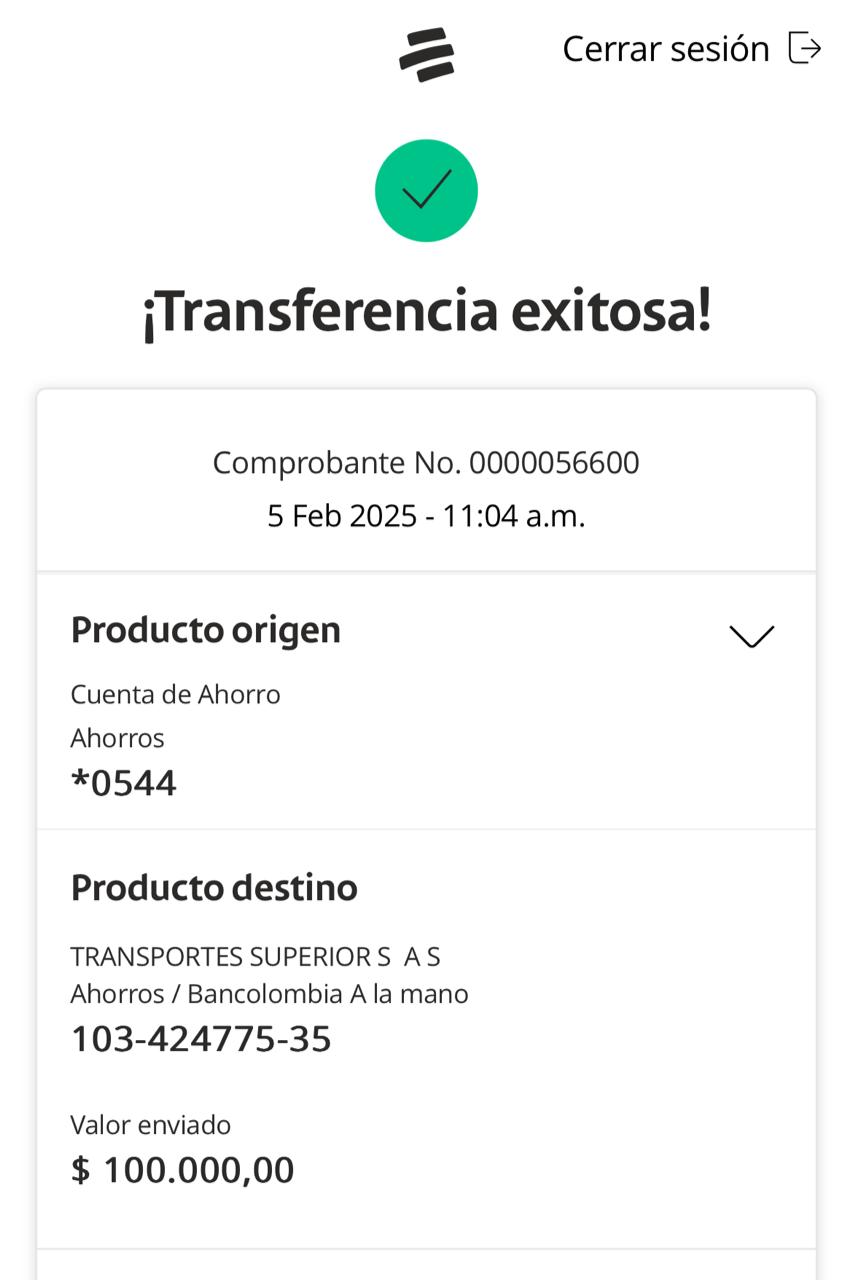The width and height of the screenshot is (853, 1280).
Task: Click the Ahorros label under Cuenta de Ahorro
Action: pyautogui.click(x=117, y=738)
